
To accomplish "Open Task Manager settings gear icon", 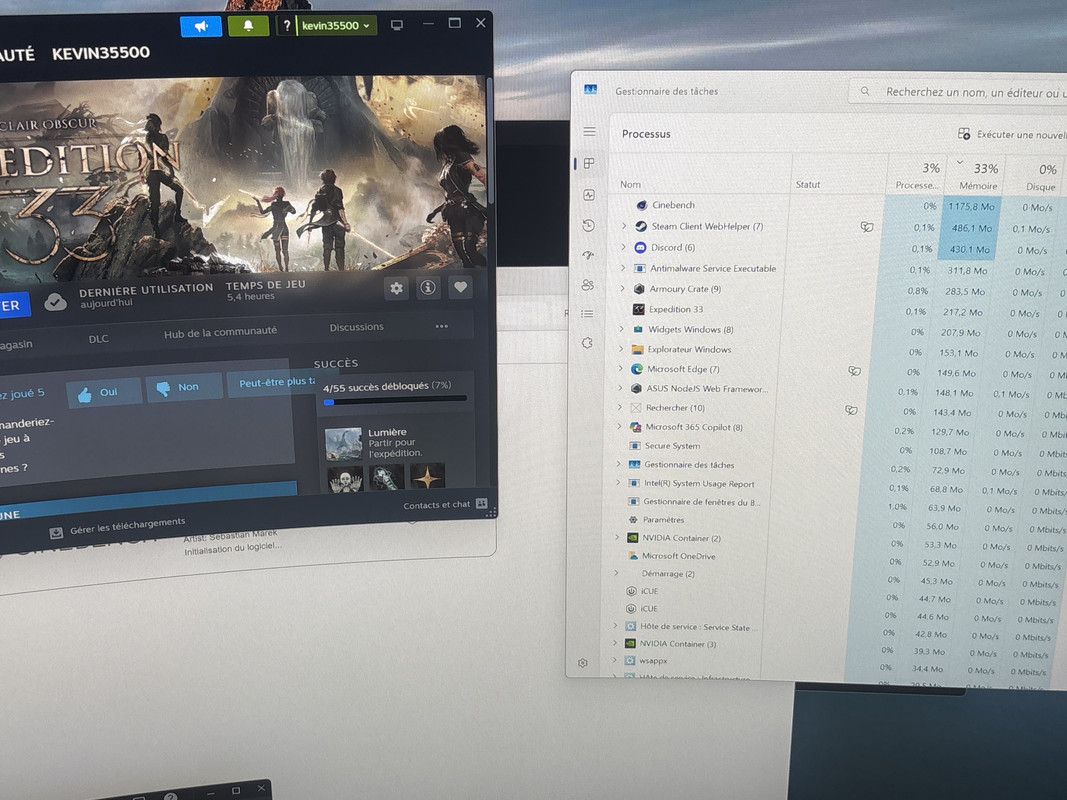I will point(582,663).
